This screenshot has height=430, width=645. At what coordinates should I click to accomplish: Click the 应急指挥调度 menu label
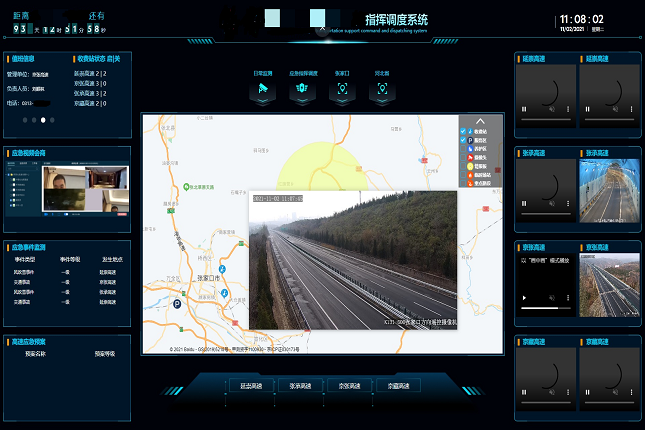(303, 73)
